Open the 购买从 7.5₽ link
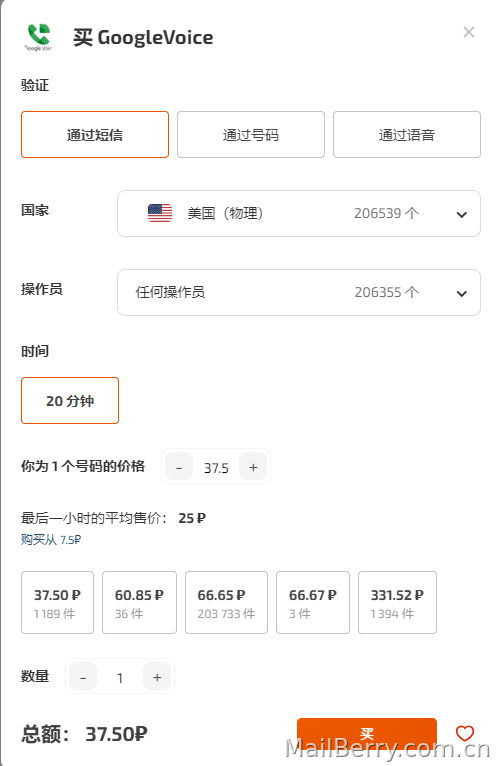The width and height of the screenshot is (497, 766). coord(51,539)
